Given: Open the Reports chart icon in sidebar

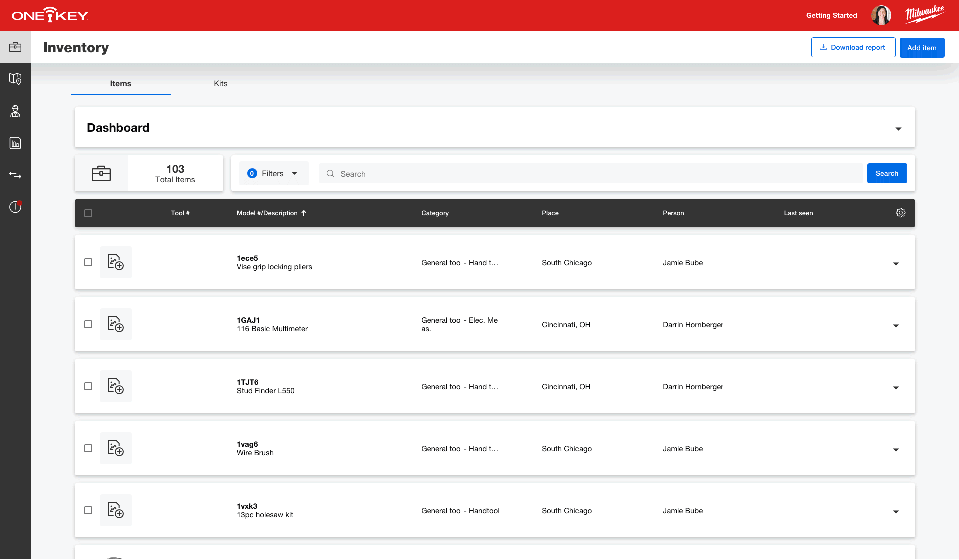Looking at the screenshot, I should (x=15, y=143).
